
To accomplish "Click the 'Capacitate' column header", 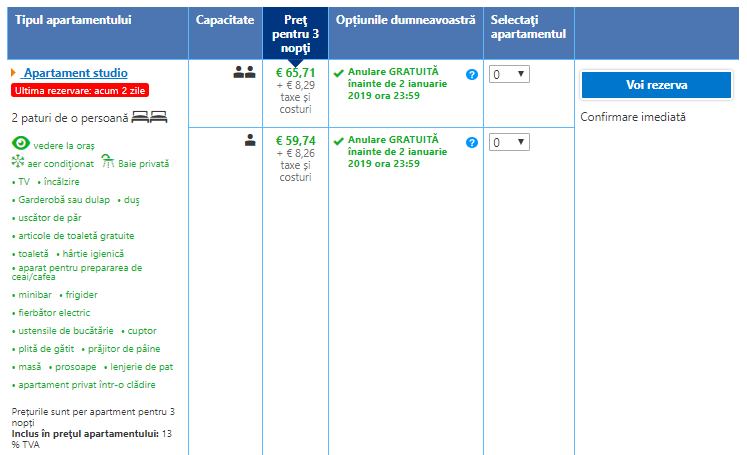I will (x=225, y=20).
